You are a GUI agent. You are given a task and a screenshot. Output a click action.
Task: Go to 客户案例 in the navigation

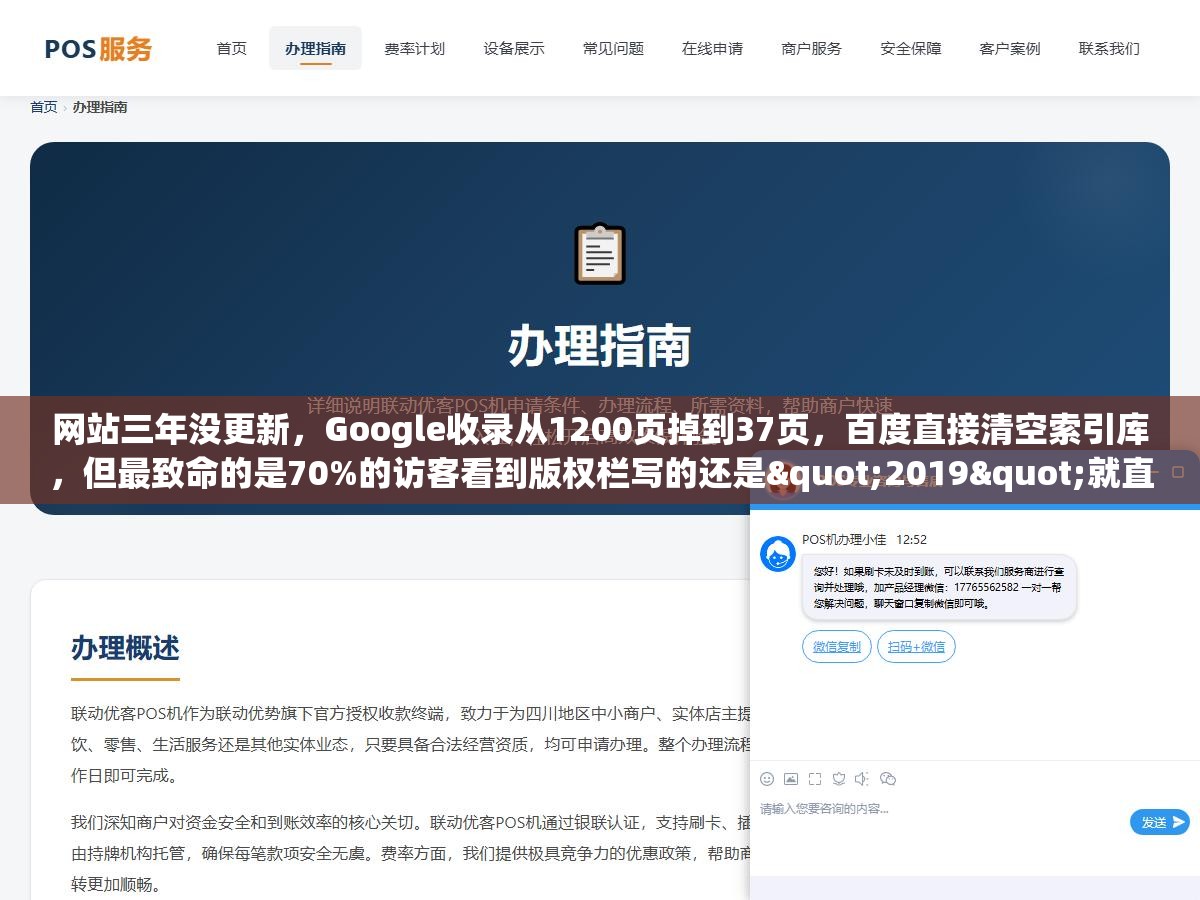(1009, 48)
